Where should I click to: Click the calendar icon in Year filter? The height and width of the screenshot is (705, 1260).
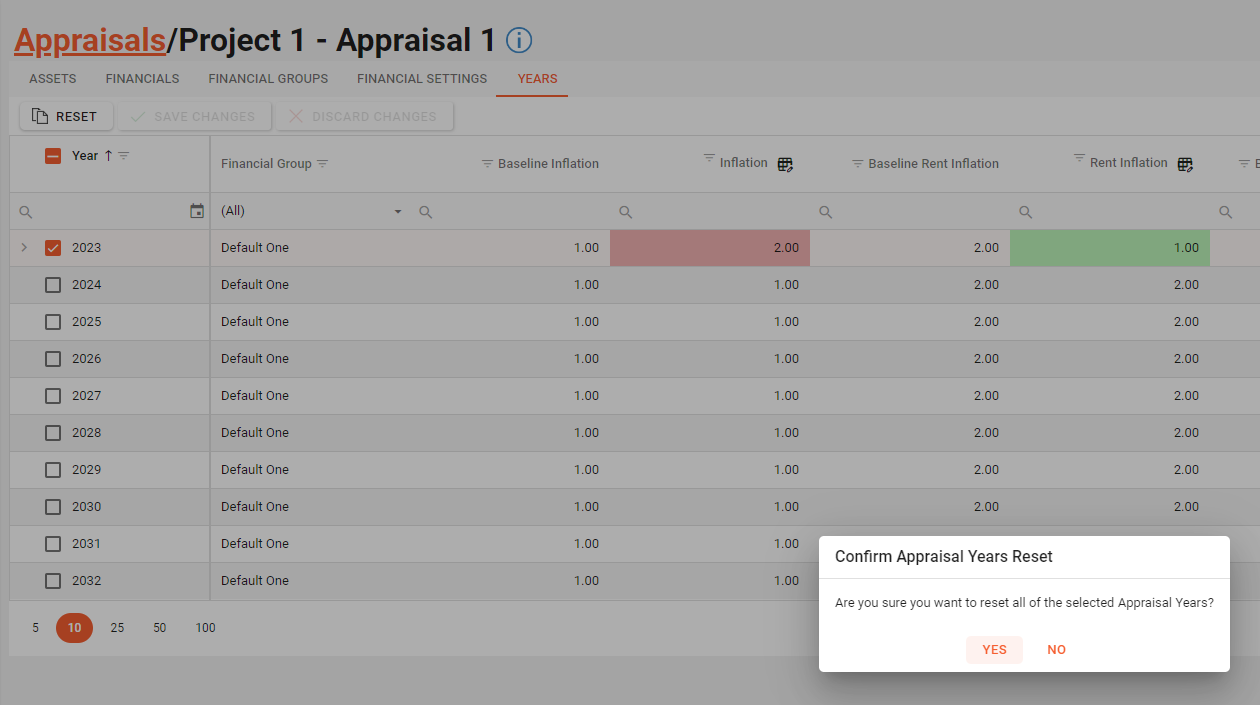tap(197, 211)
